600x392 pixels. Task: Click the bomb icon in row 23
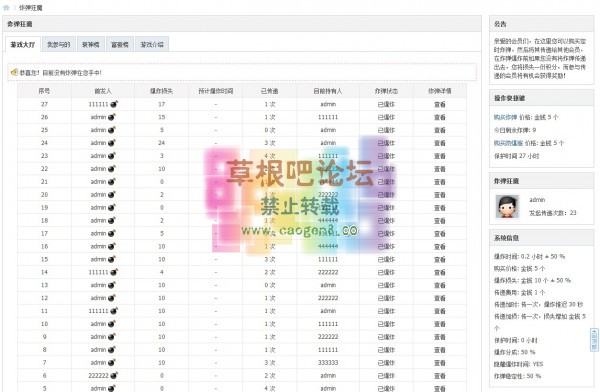111,156
